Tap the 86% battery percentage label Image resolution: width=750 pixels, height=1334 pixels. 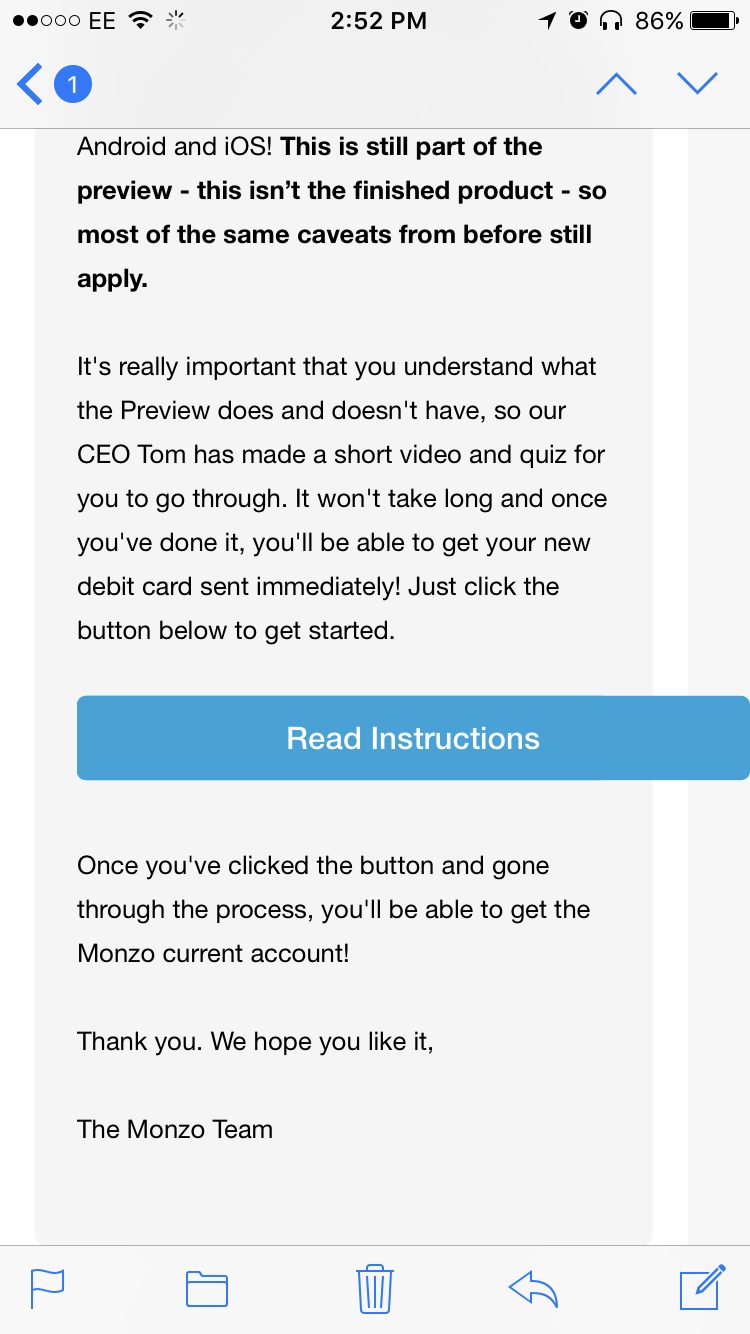659,20
